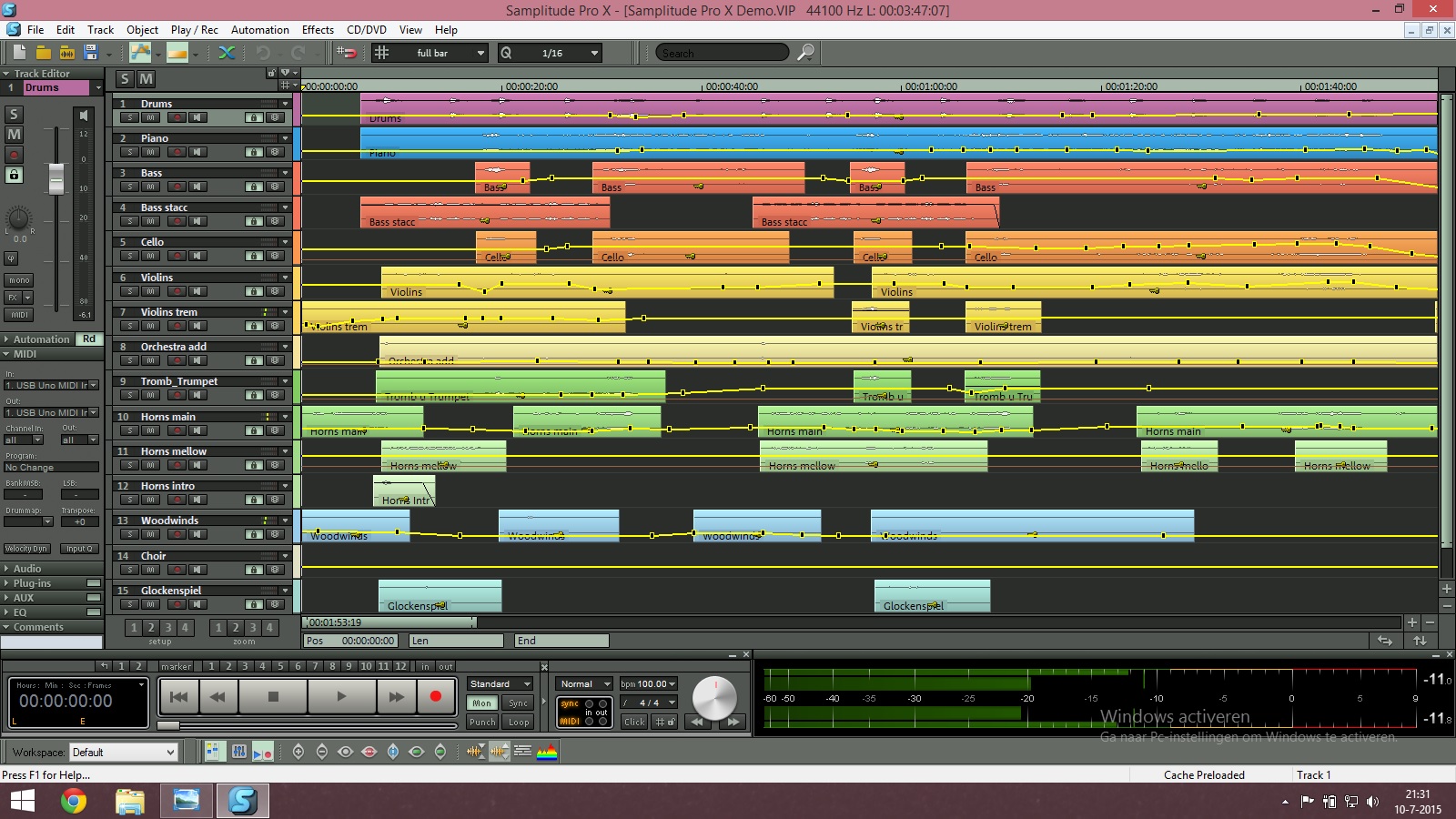The width and height of the screenshot is (1456, 819).
Task: Click the monitoring speaker icon on Drums track
Action: coord(197,117)
